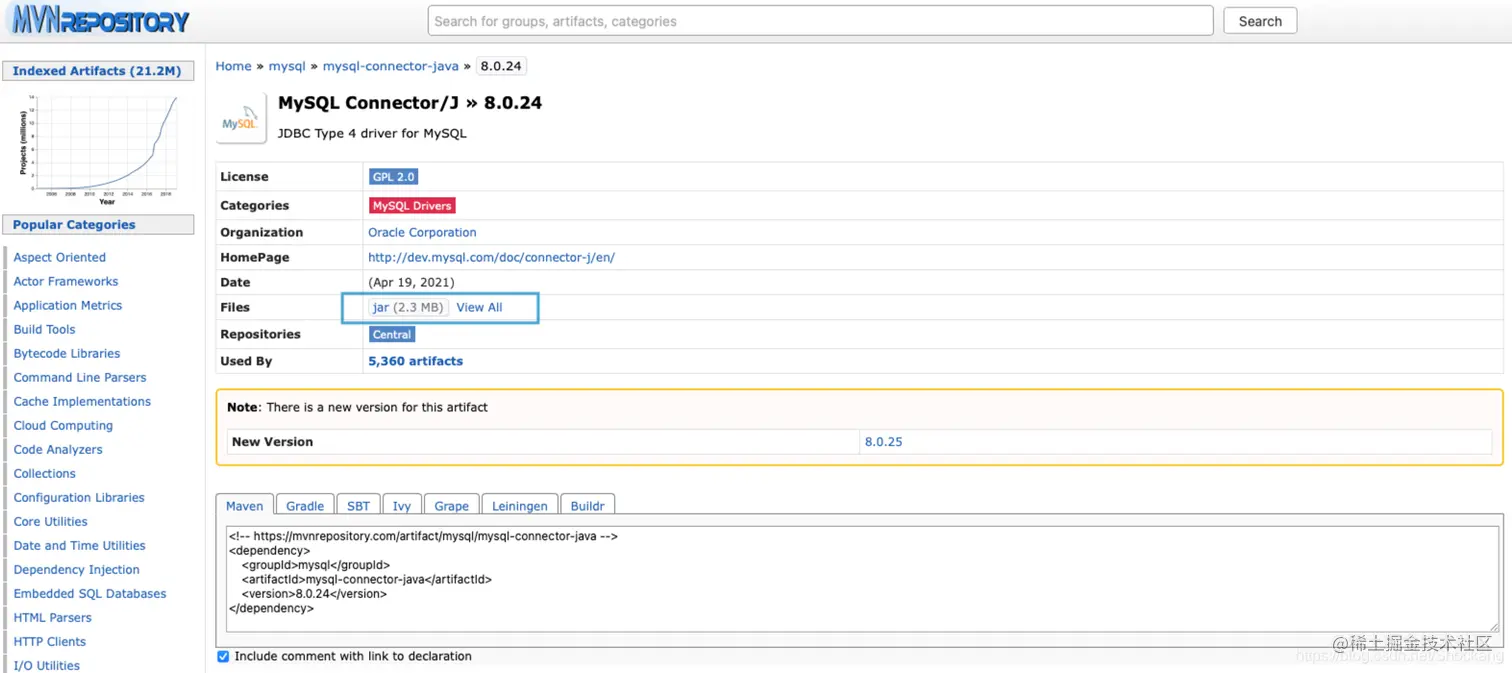Click the (Apr 19, 2021) date value
1512x673 pixels.
point(411,282)
